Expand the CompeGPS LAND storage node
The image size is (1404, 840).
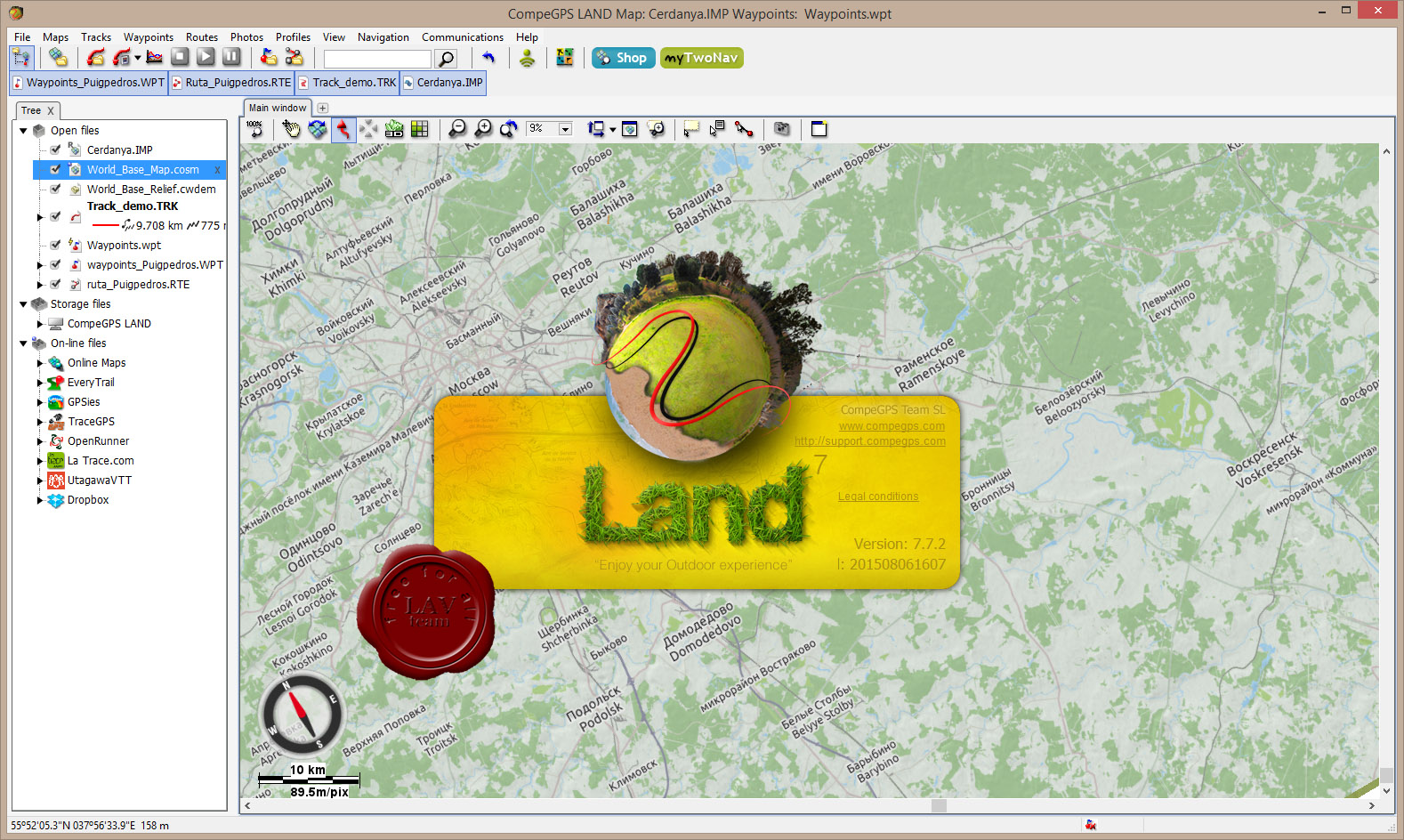(39, 324)
